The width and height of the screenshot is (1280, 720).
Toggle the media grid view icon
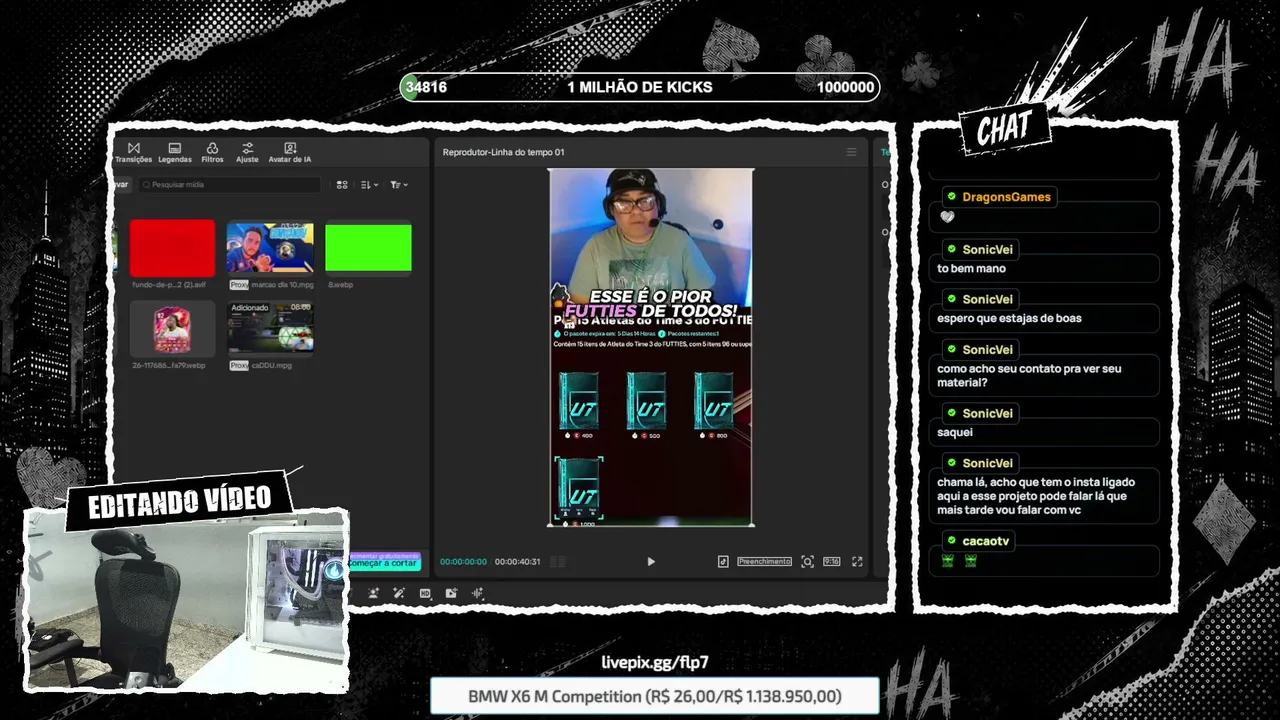[x=342, y=185]
